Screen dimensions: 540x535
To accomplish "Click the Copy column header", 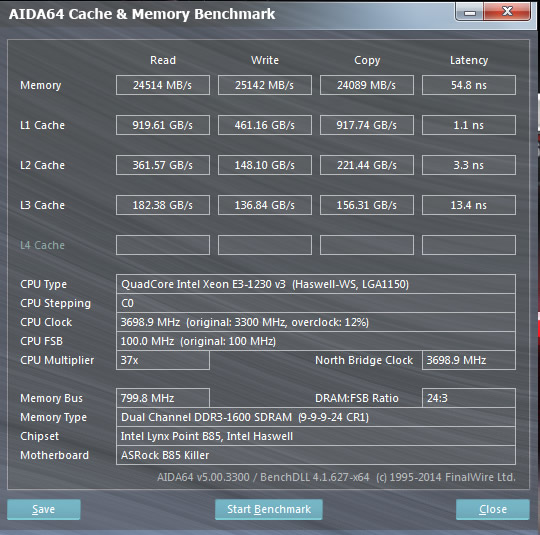I will click(x=367, y=61).
